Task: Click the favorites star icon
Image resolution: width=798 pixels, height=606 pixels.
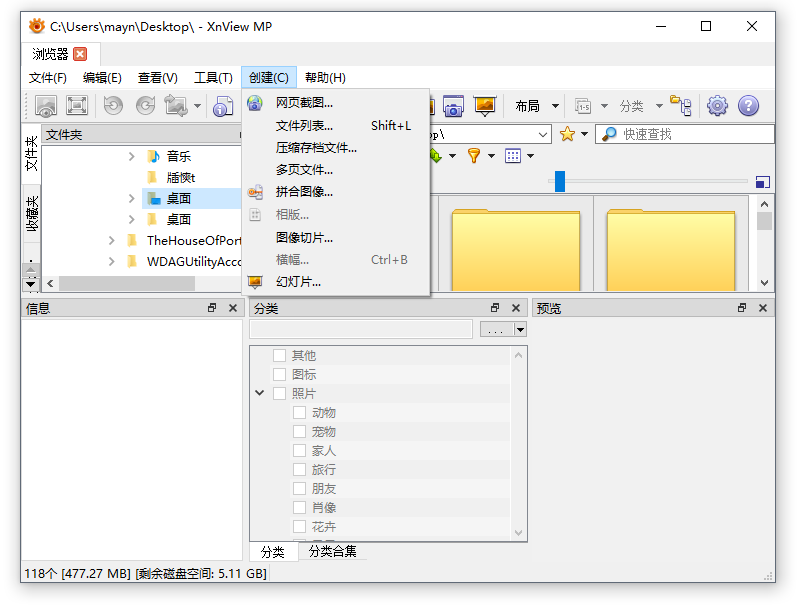Action: pyautogui.click(x=567, y=134)
